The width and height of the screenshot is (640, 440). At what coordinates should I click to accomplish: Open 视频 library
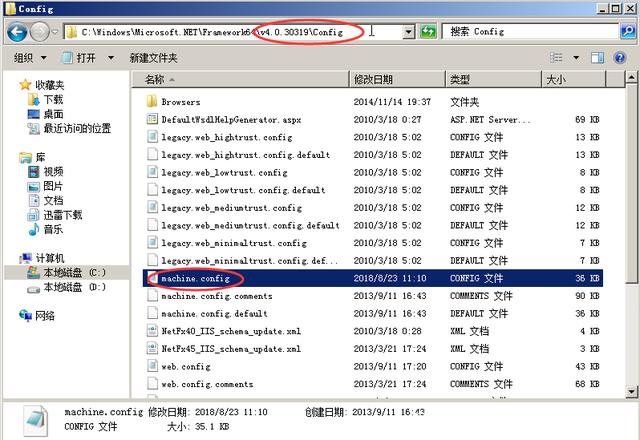[45, 171]
